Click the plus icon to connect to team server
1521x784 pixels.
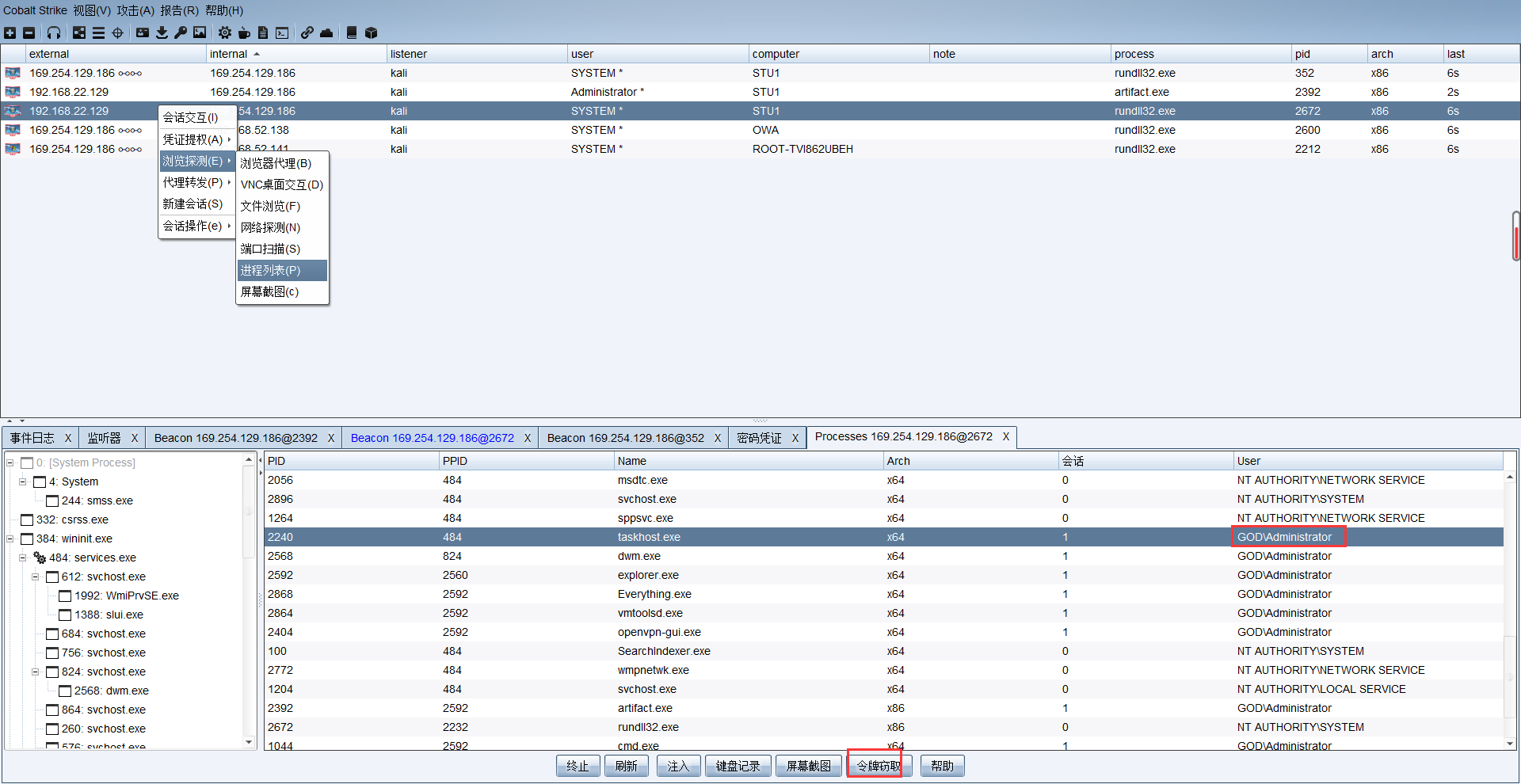(x=10, y=32)
